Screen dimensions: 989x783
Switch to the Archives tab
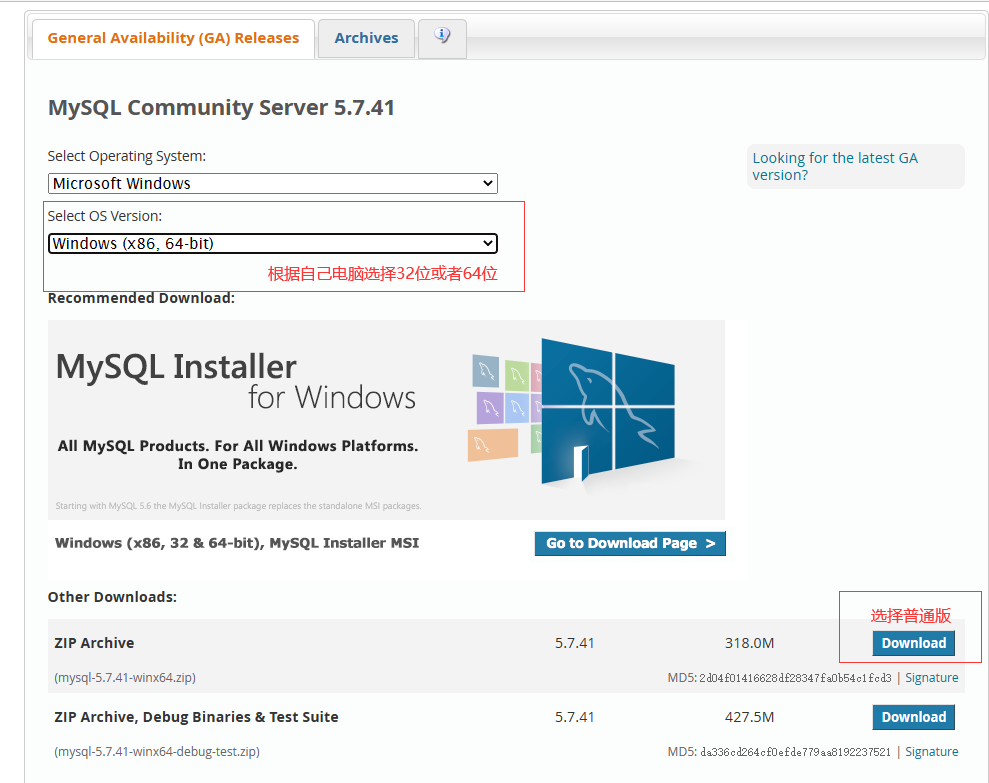(366, 38)
